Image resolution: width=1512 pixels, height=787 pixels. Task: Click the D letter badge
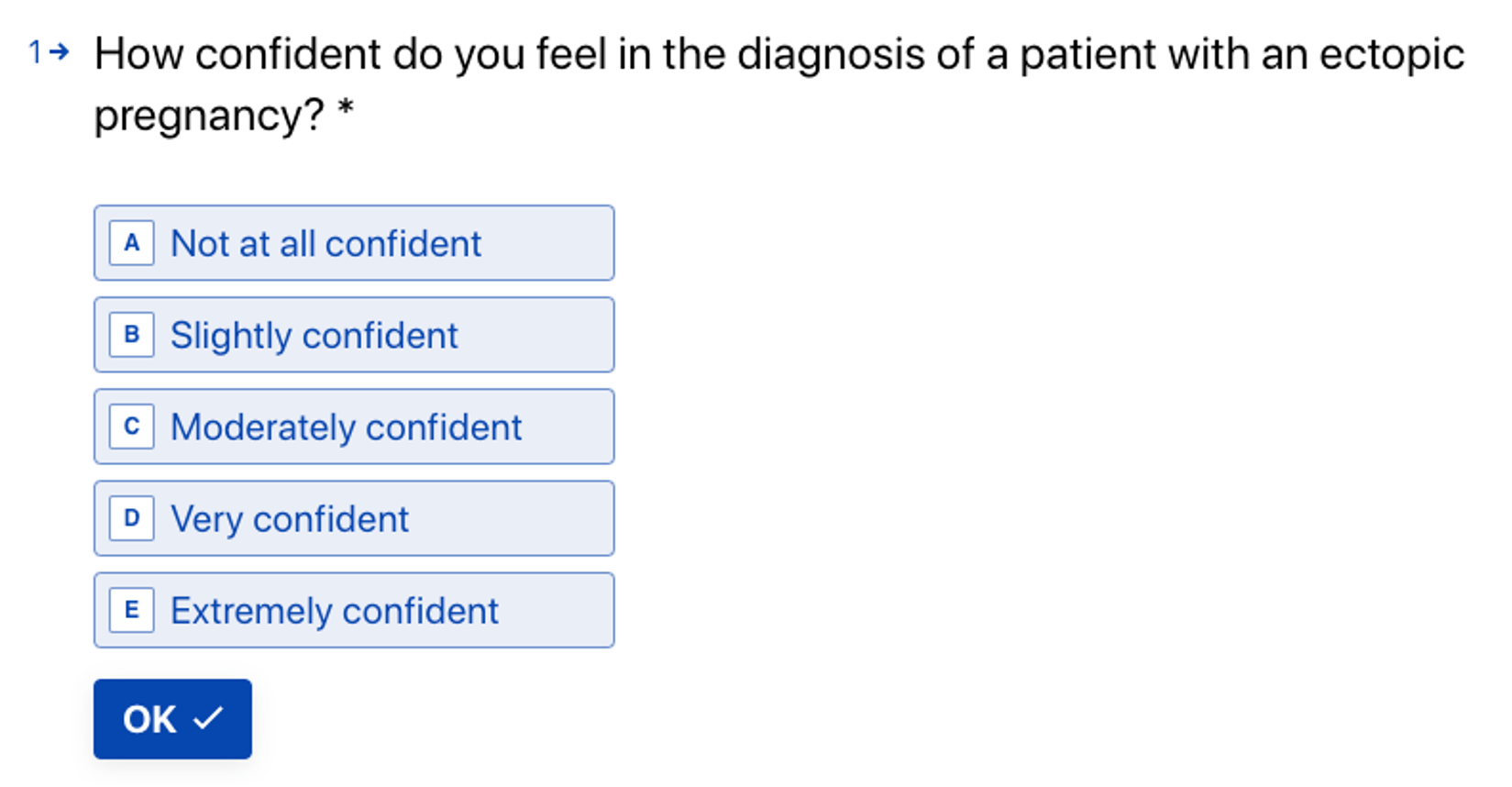click(131, 518)
